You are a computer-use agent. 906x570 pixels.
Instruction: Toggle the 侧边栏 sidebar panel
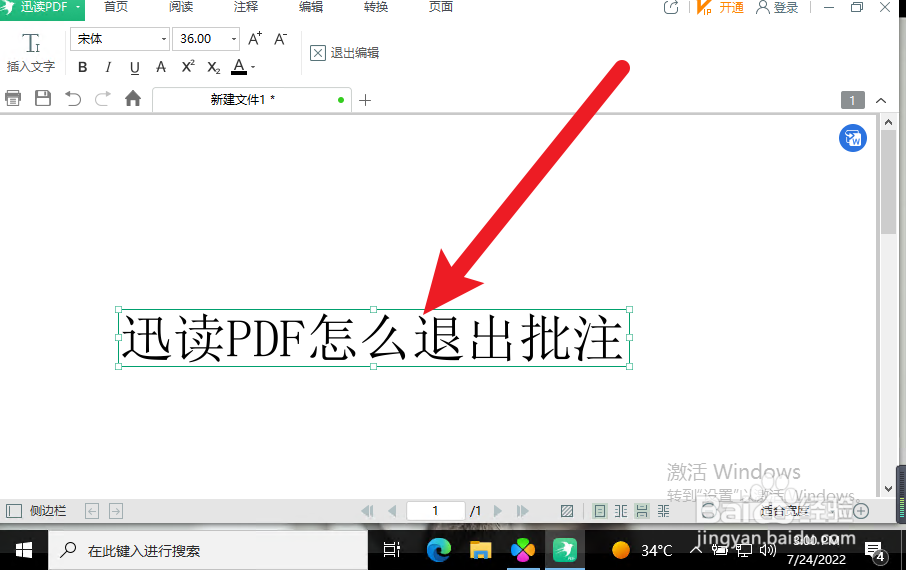pos(36,511)
